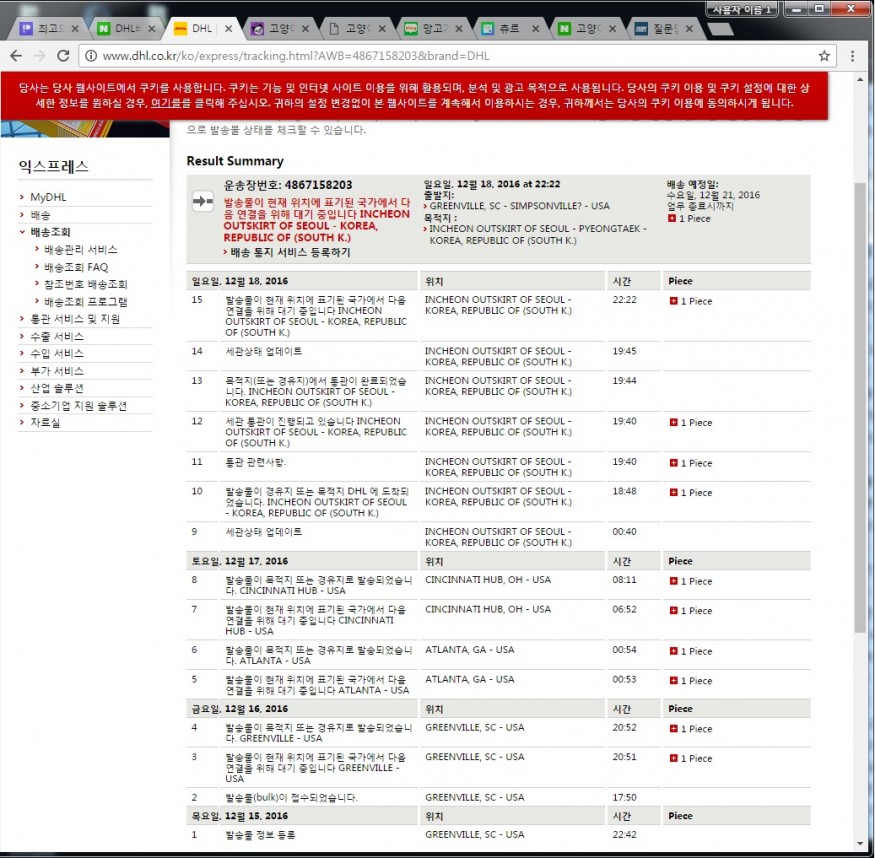This screenshot has height=858, width=875.
Task: Expand 부가 서비스 sidebar menu
Action: click(57, 371)
